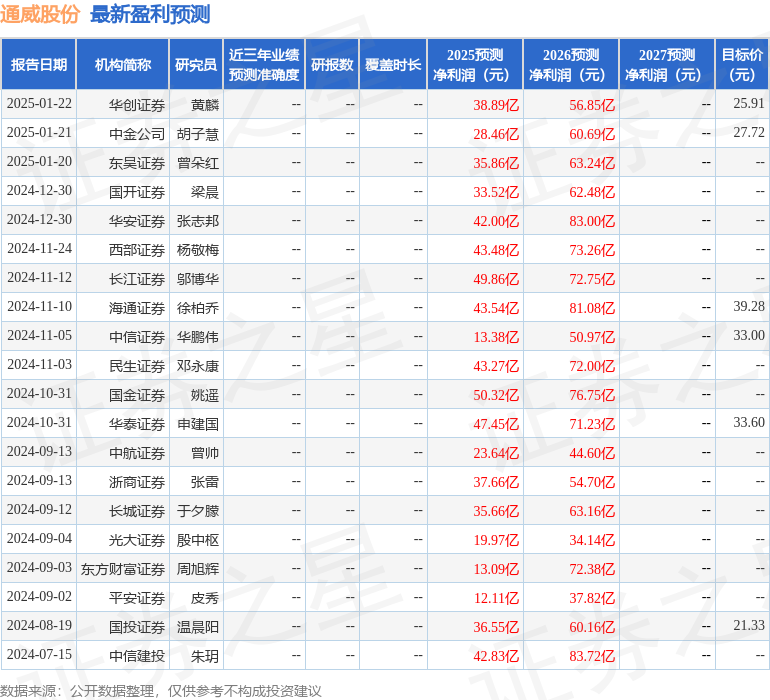The image size is (770, 700).
Task: Click researcher name 殷中枢
Action: pos(198,540)
